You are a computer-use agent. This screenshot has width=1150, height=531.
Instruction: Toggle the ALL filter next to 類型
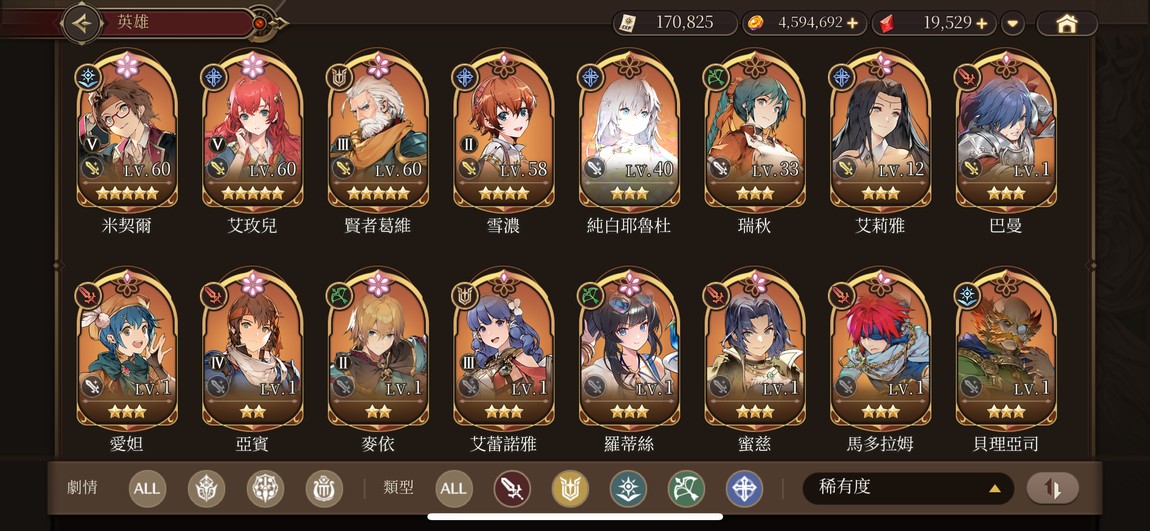[454, 489]
